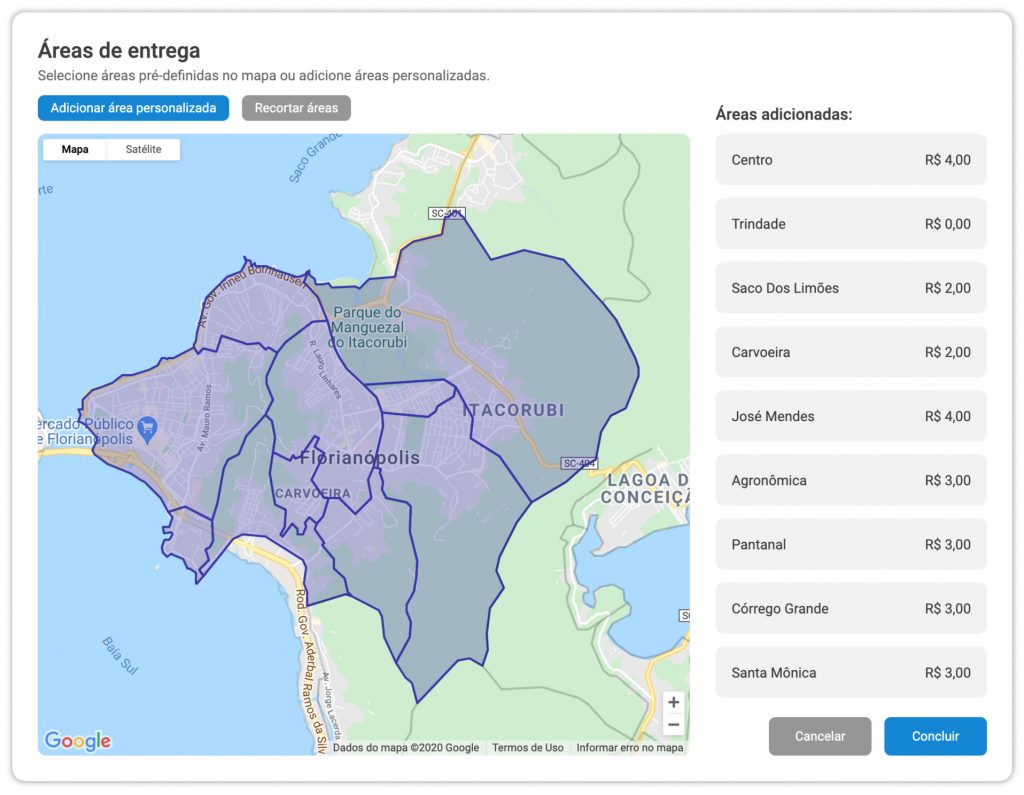Select the Centro area in the added list

pos(850,159)
